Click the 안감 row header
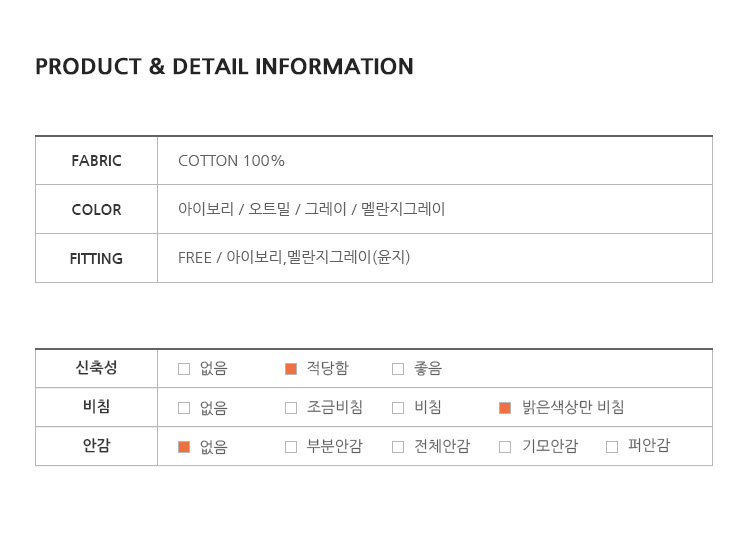 tap(96, 445)
